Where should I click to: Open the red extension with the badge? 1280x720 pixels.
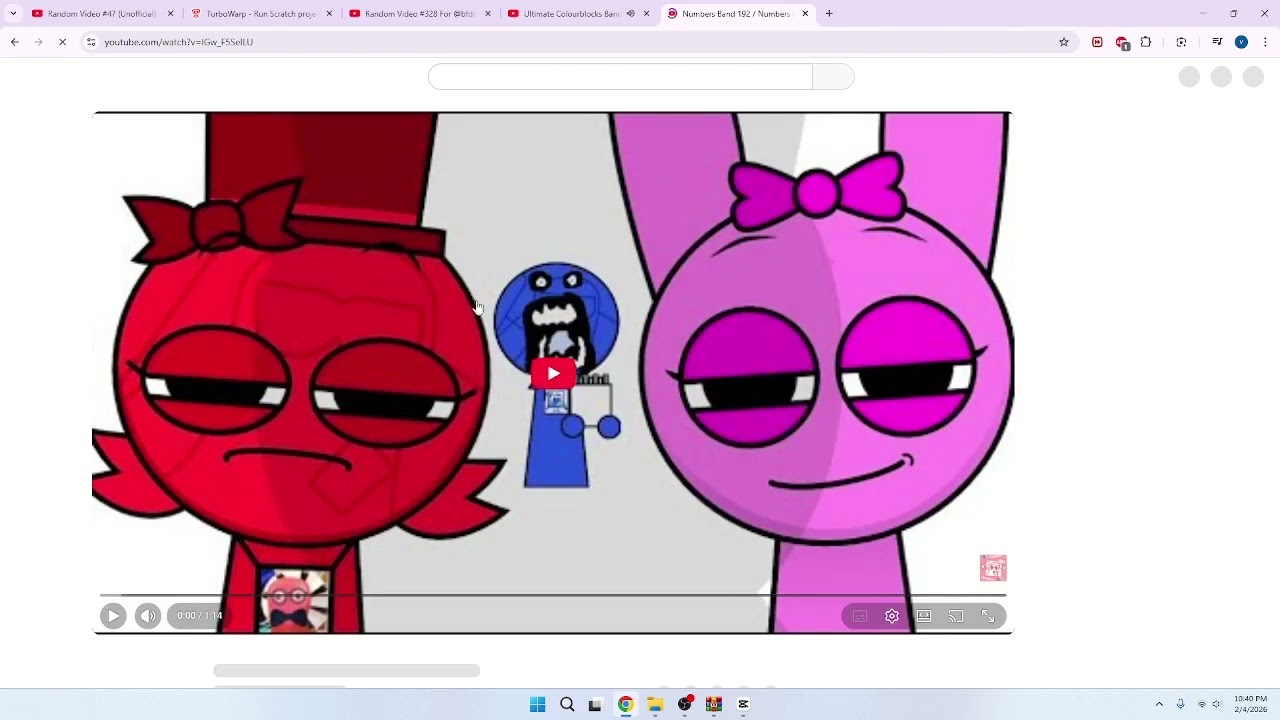1122,43
